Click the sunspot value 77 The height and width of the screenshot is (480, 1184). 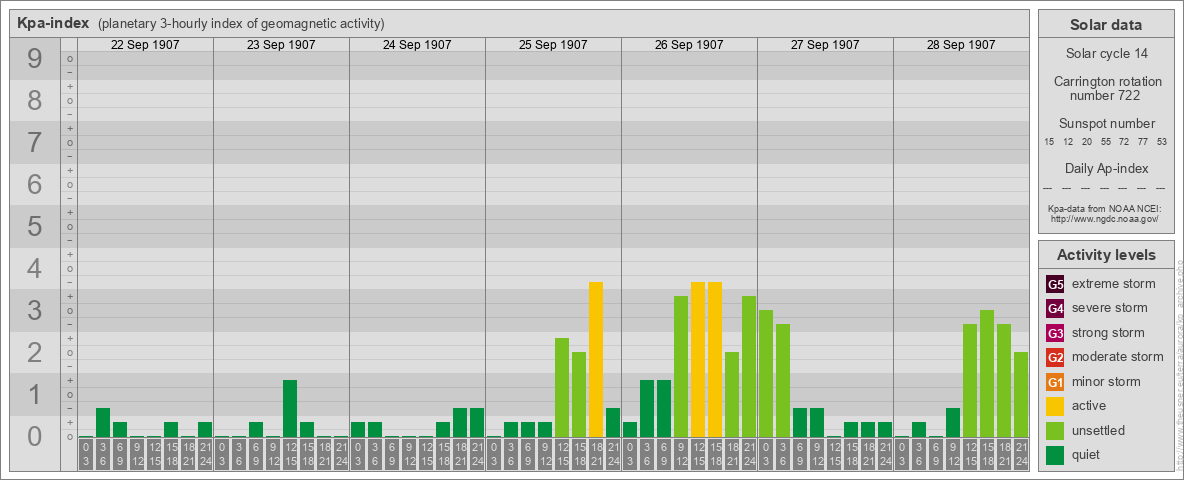click(1143, 142)
